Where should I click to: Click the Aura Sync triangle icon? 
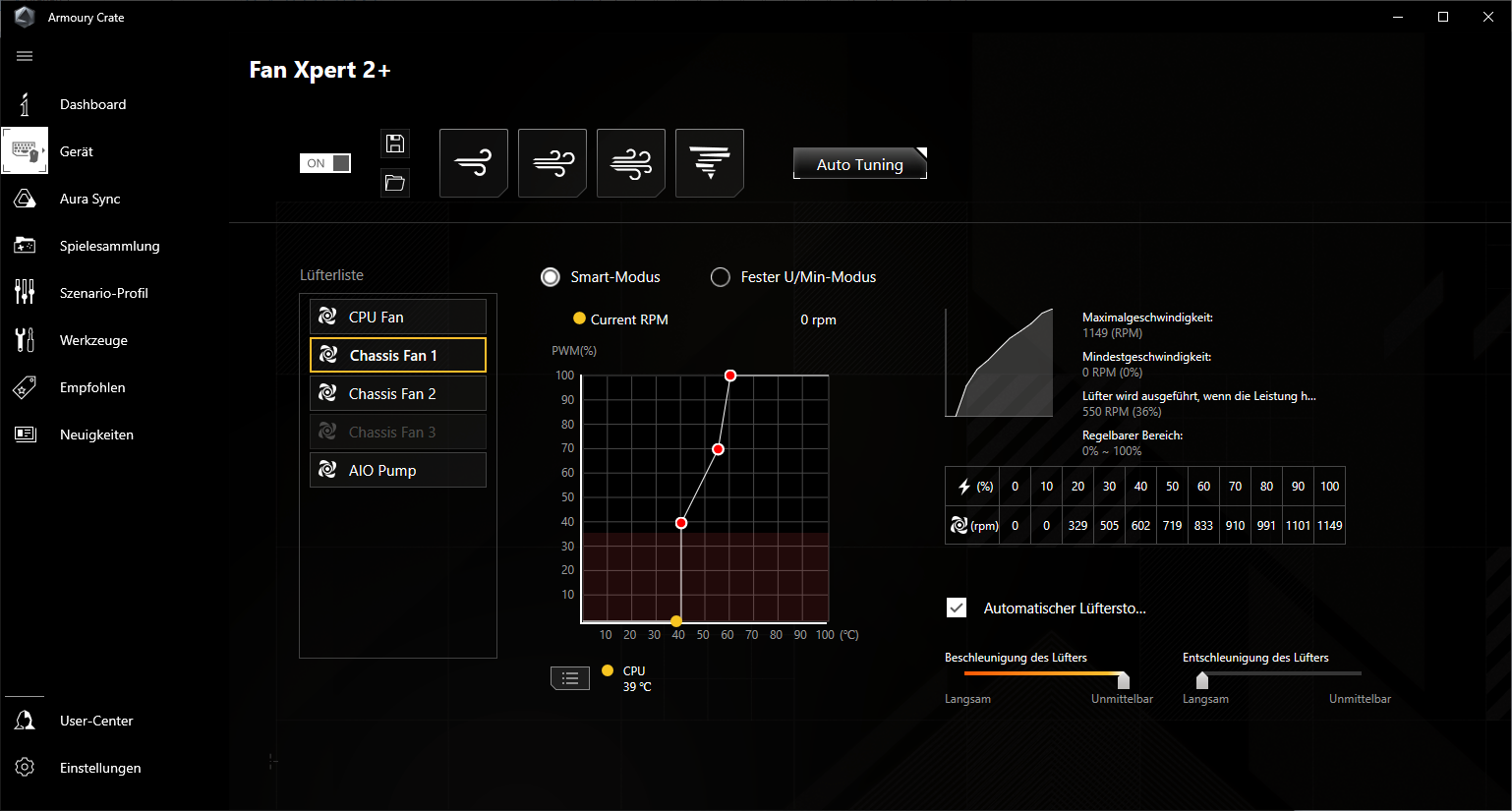point(25,199)
